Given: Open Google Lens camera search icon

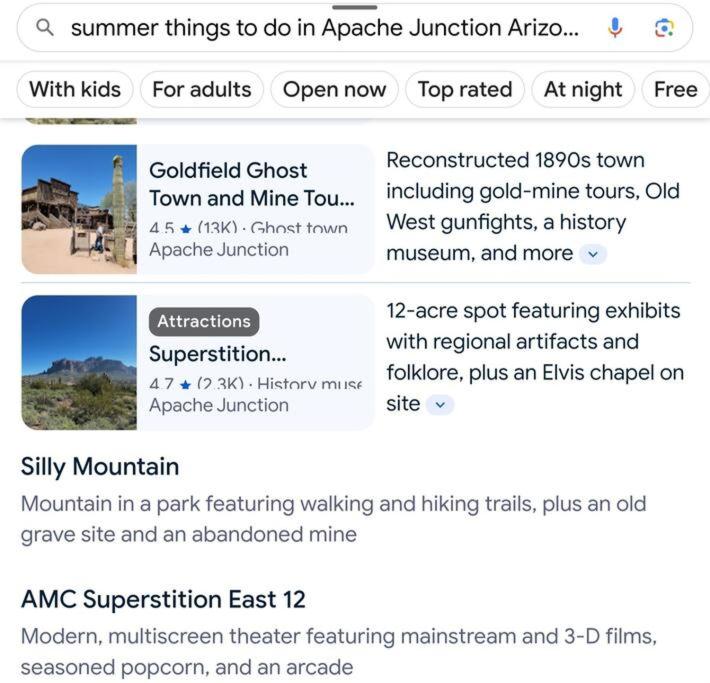Looking at the screenshot, I should pos(664,29).
